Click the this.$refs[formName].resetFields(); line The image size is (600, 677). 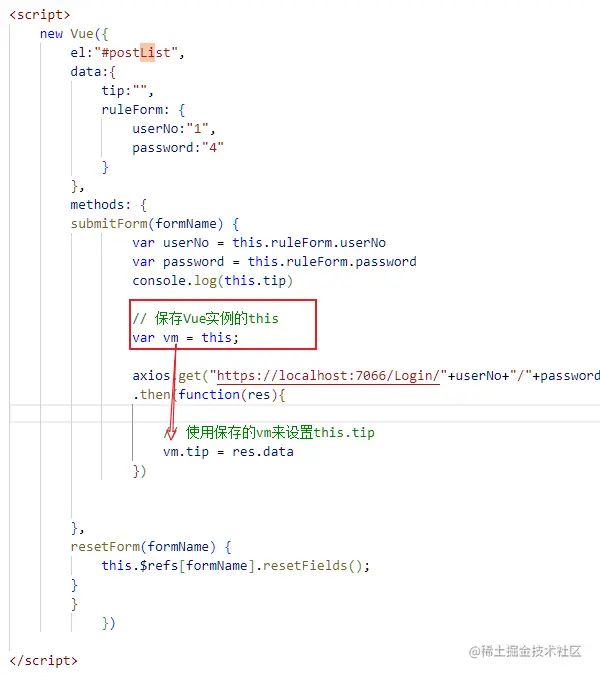pos(236,566)
